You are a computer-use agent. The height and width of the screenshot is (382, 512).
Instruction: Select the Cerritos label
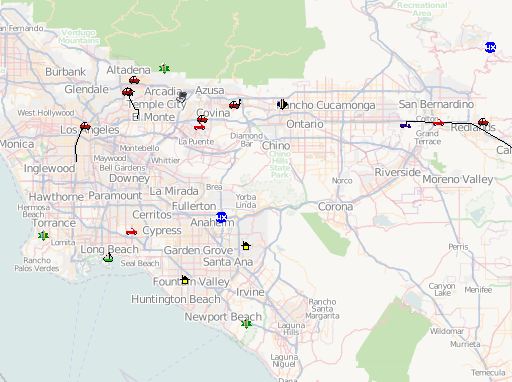coord(152,214)
